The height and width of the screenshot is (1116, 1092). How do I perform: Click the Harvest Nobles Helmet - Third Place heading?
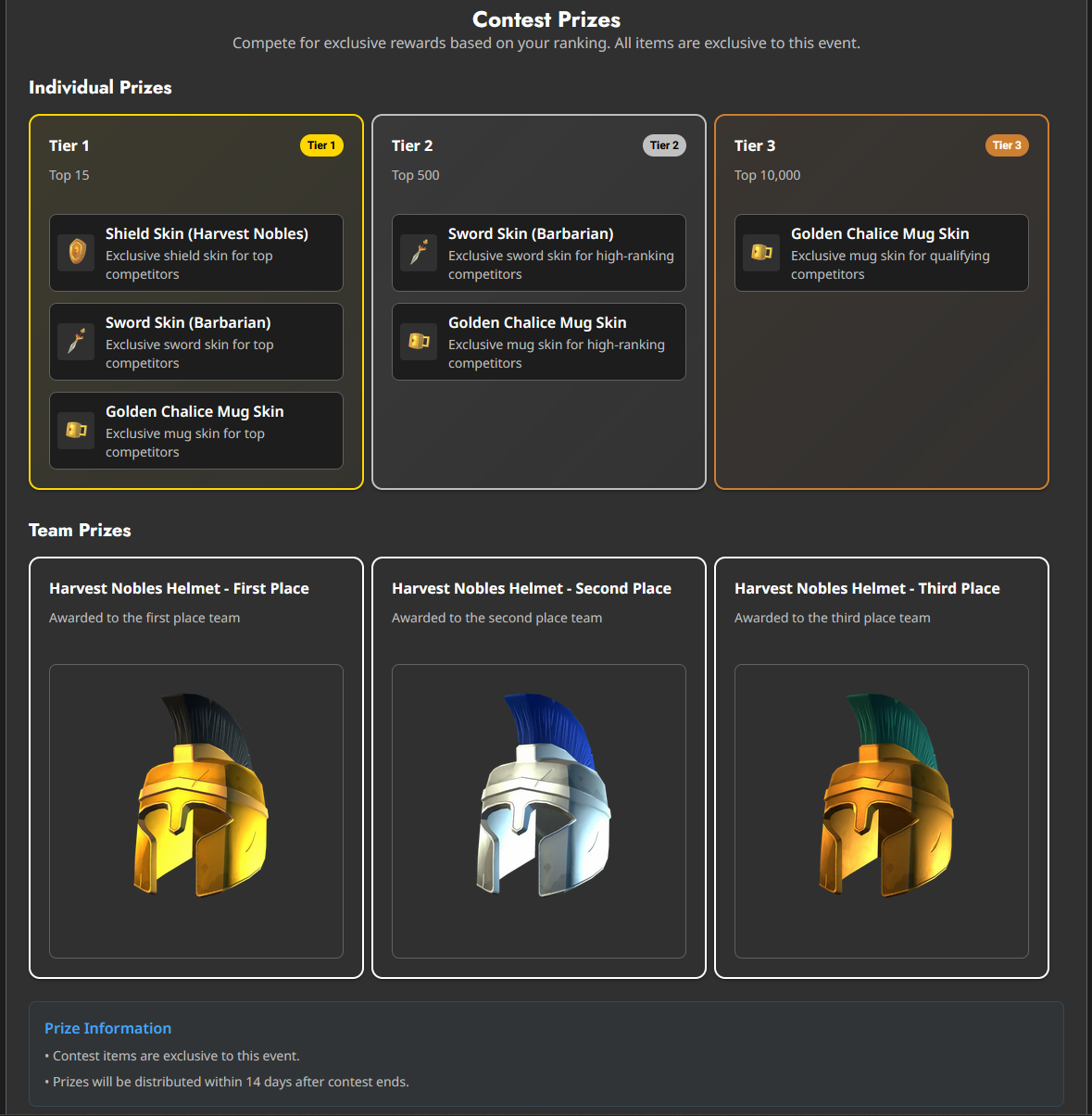pos(867,588)
